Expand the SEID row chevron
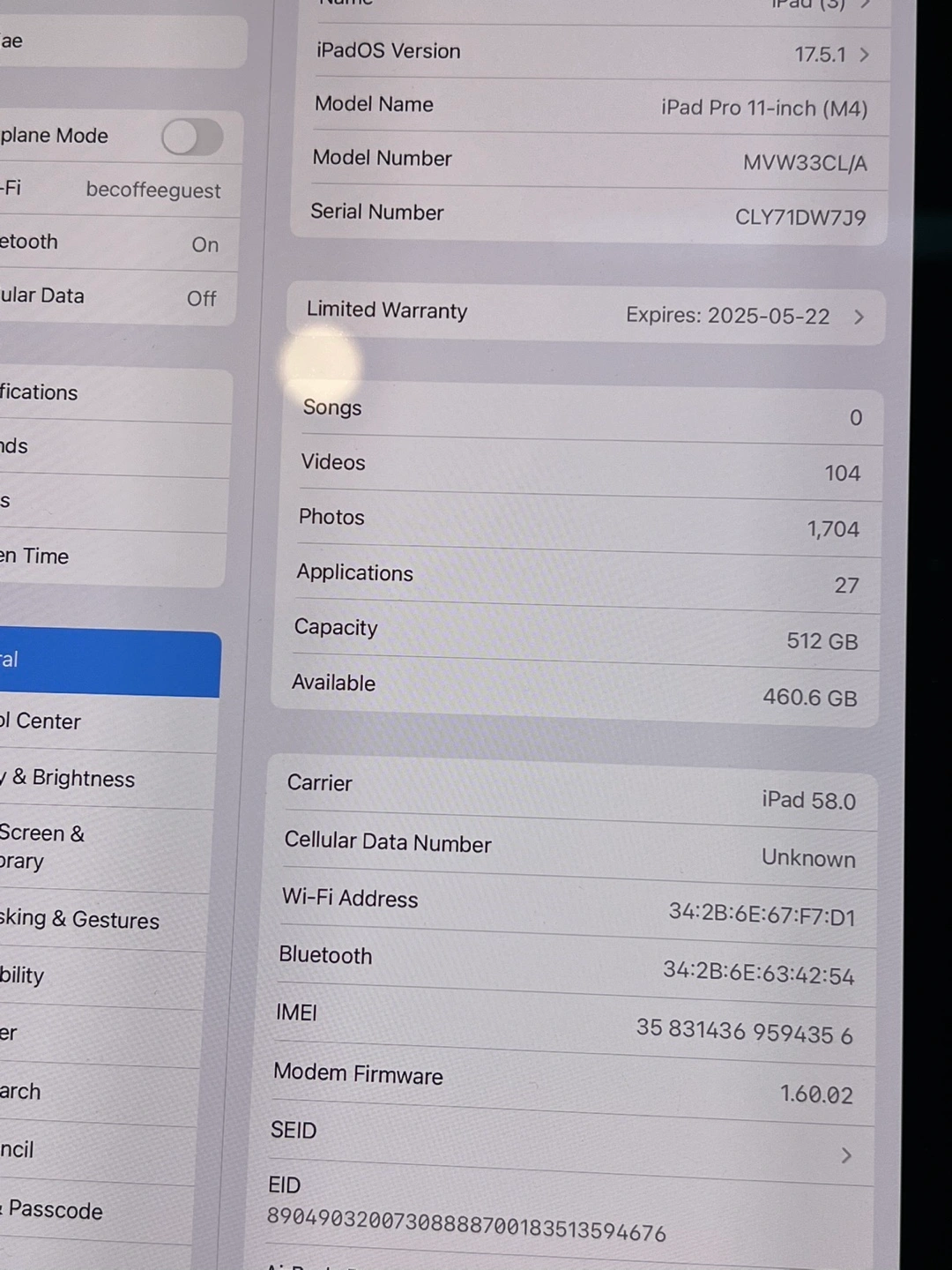Image resolution: width=952 pixels, height=1270 pixels. point(846,1155)
